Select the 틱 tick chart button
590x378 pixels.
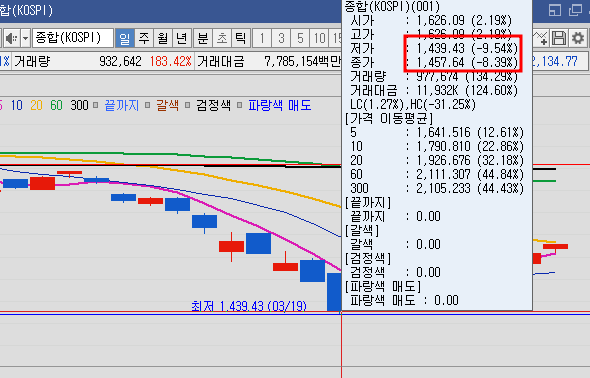pos(241,38)
